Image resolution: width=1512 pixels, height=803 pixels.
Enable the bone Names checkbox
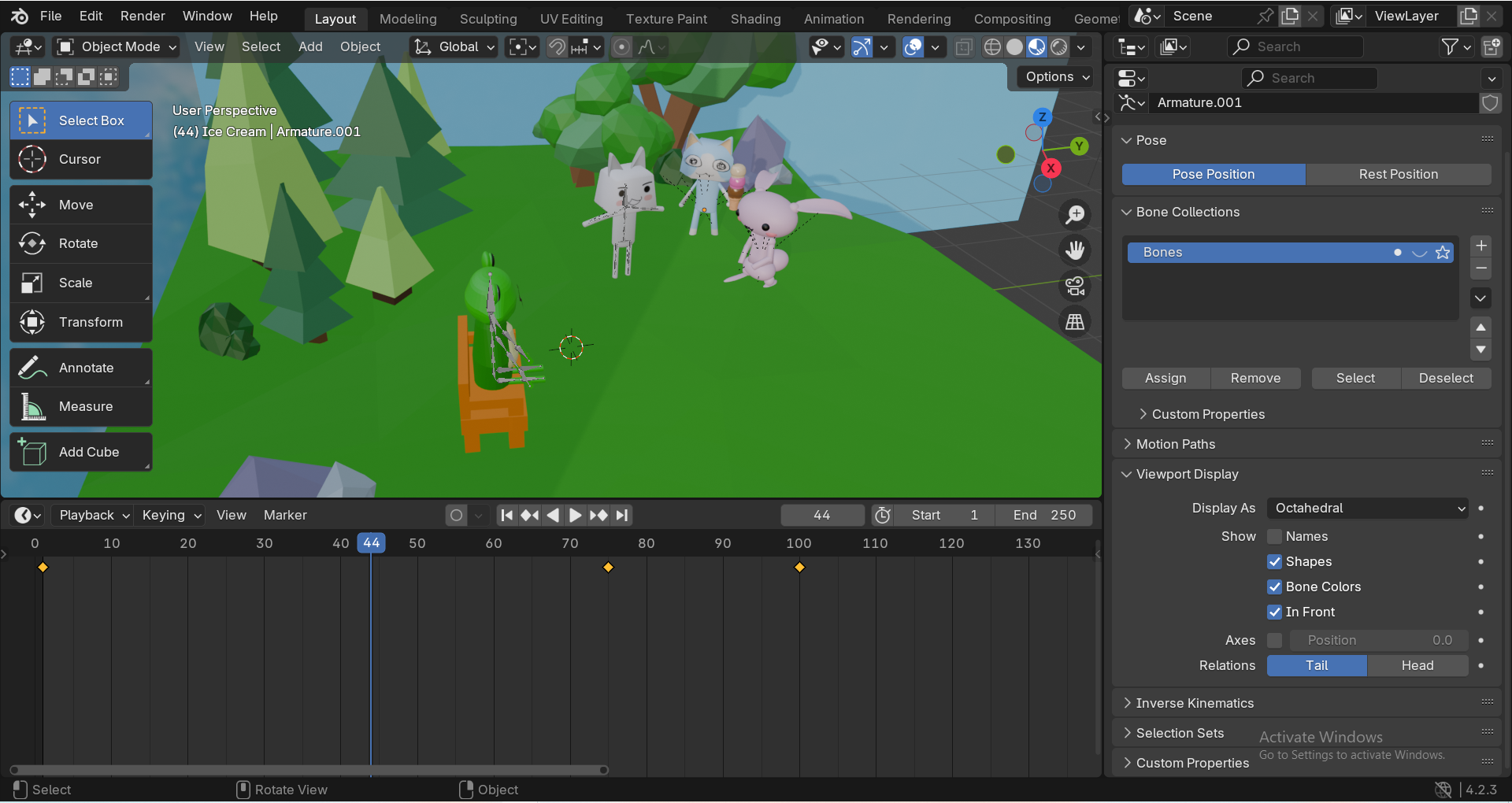pos(1274,537)
